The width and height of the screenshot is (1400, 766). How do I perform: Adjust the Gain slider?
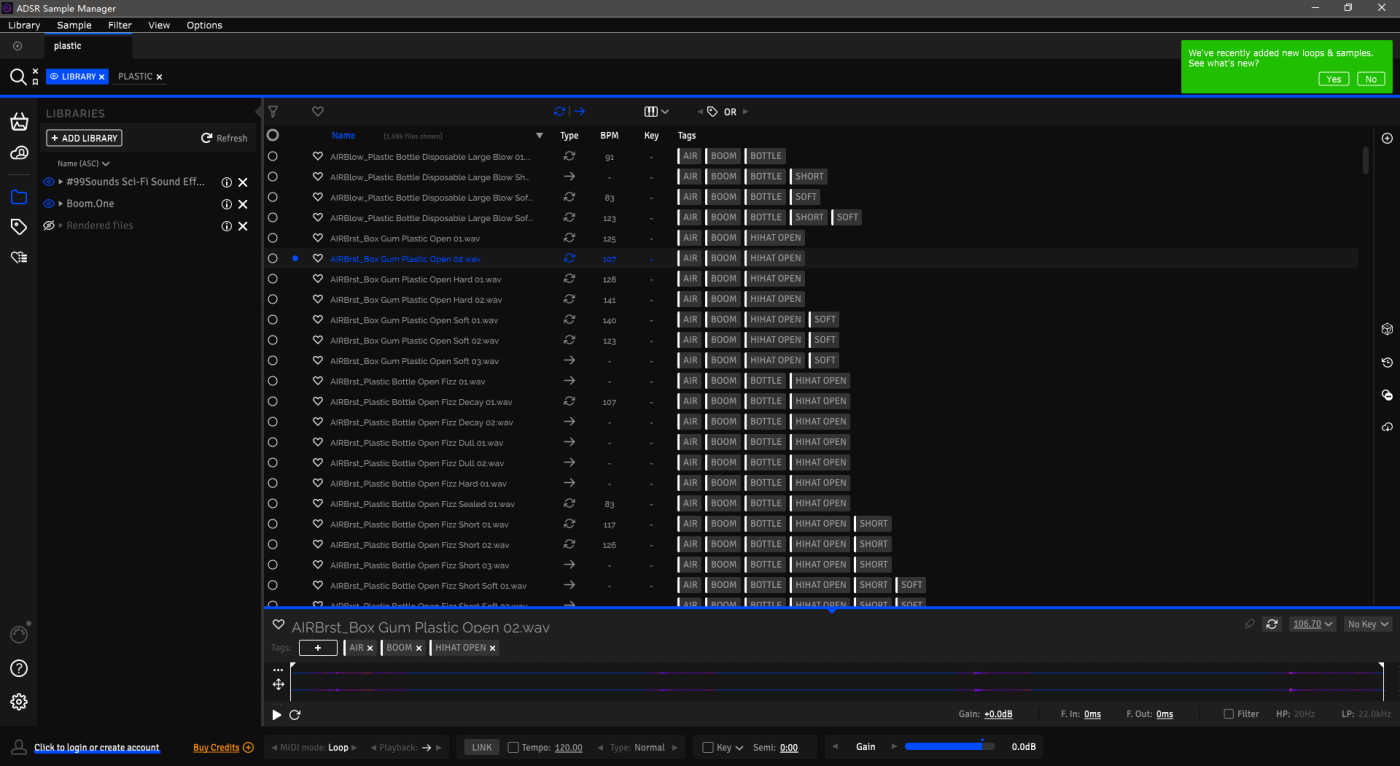point(943,746)
